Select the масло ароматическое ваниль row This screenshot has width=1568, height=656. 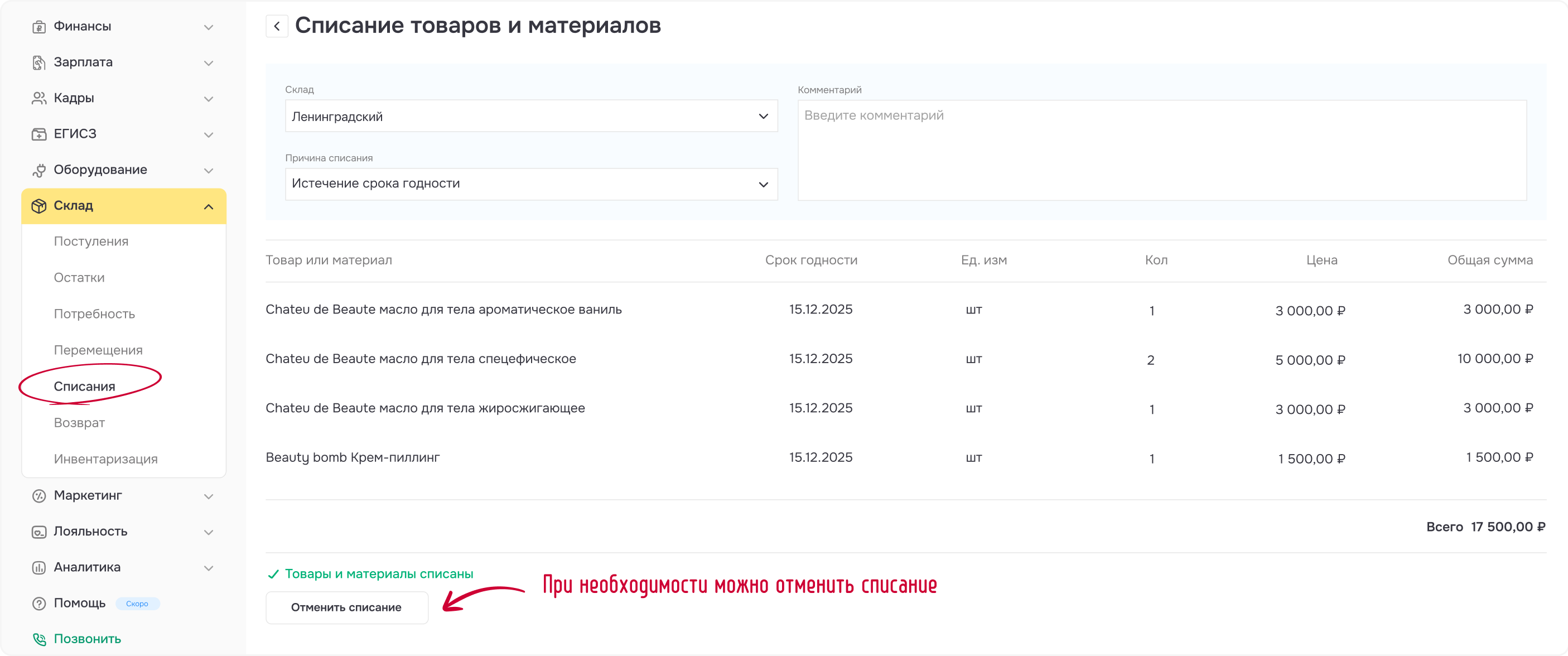pos(905,310)
